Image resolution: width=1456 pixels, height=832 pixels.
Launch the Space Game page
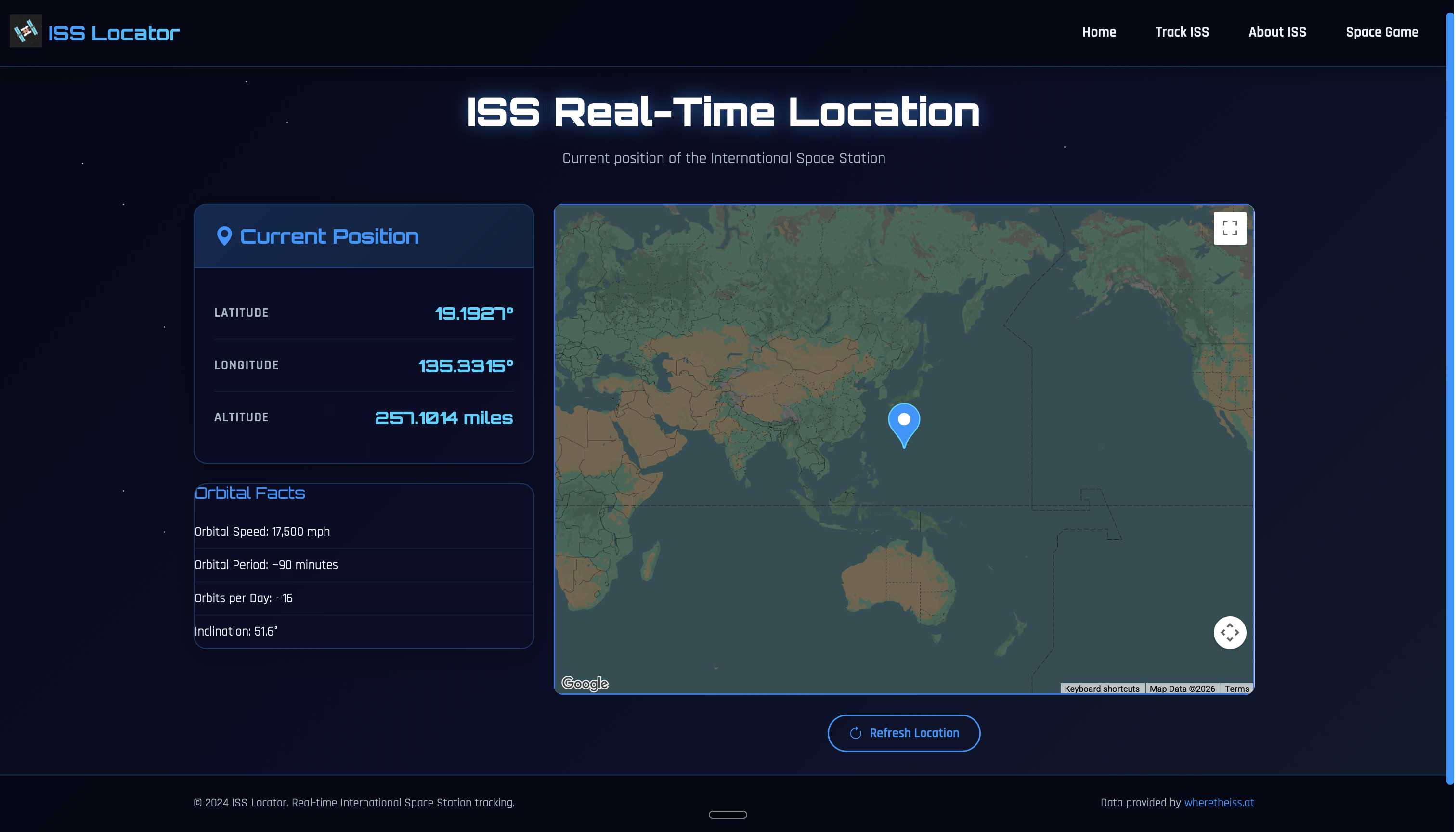coord(1382,32)
